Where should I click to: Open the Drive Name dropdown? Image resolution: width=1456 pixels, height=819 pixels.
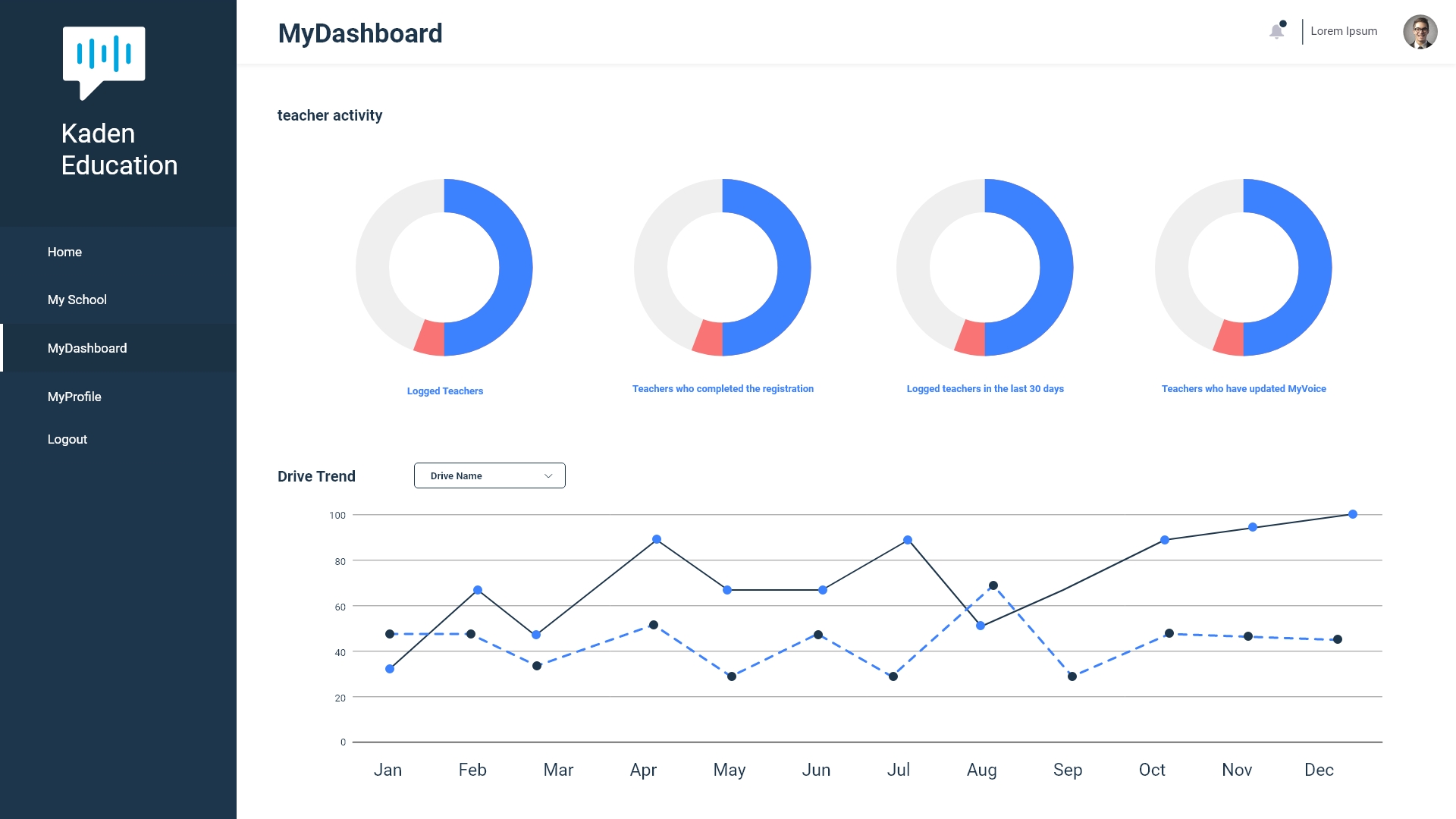[489, 475]
